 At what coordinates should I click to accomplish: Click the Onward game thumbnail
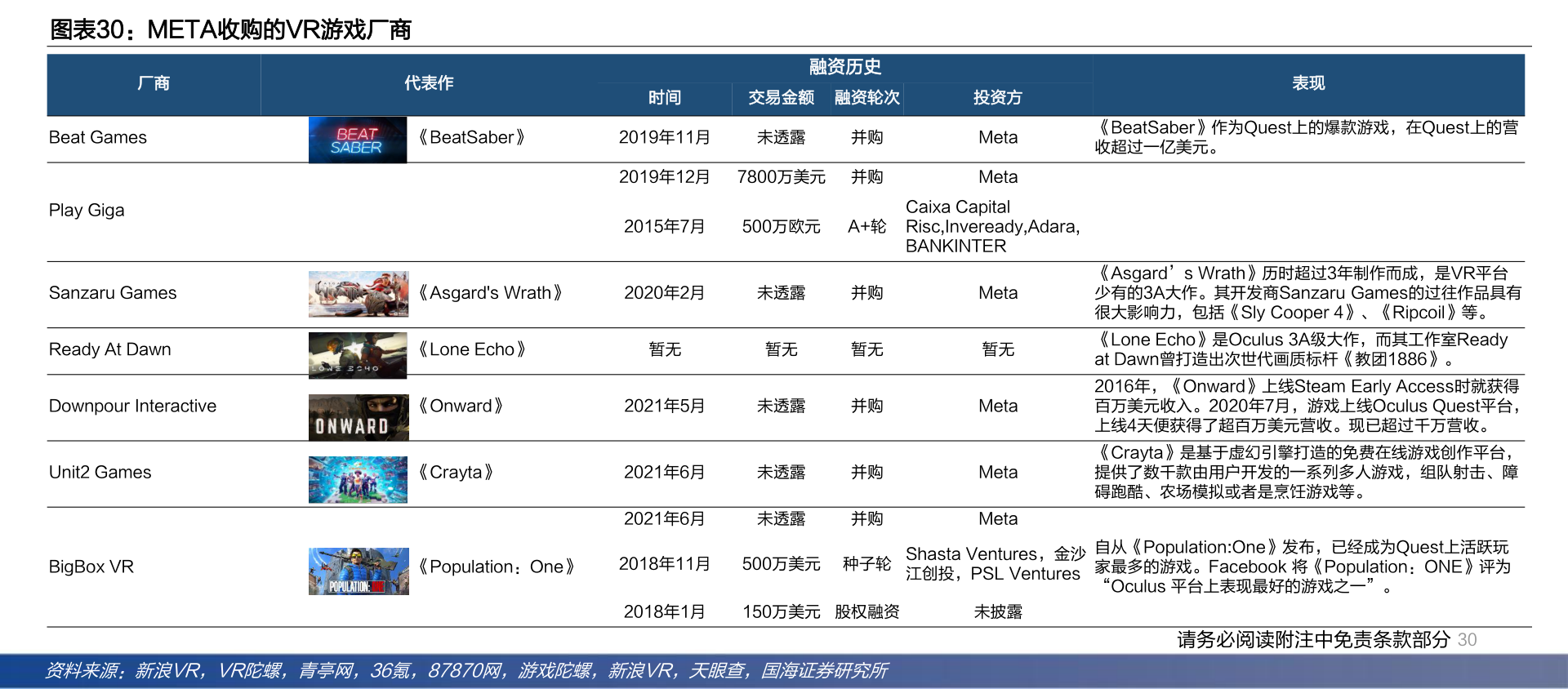coord(359,417)
